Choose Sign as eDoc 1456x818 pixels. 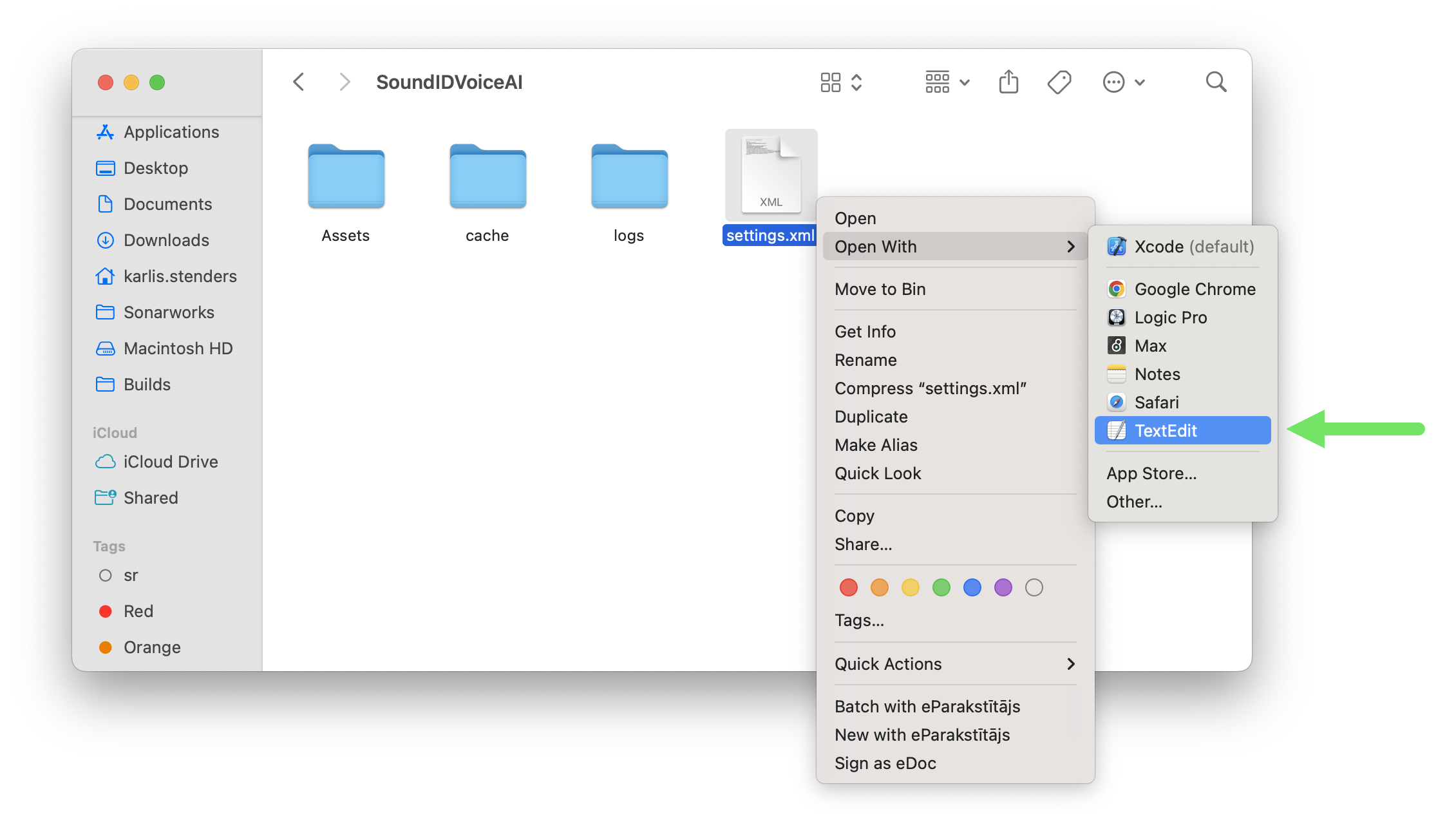point(955,763)
